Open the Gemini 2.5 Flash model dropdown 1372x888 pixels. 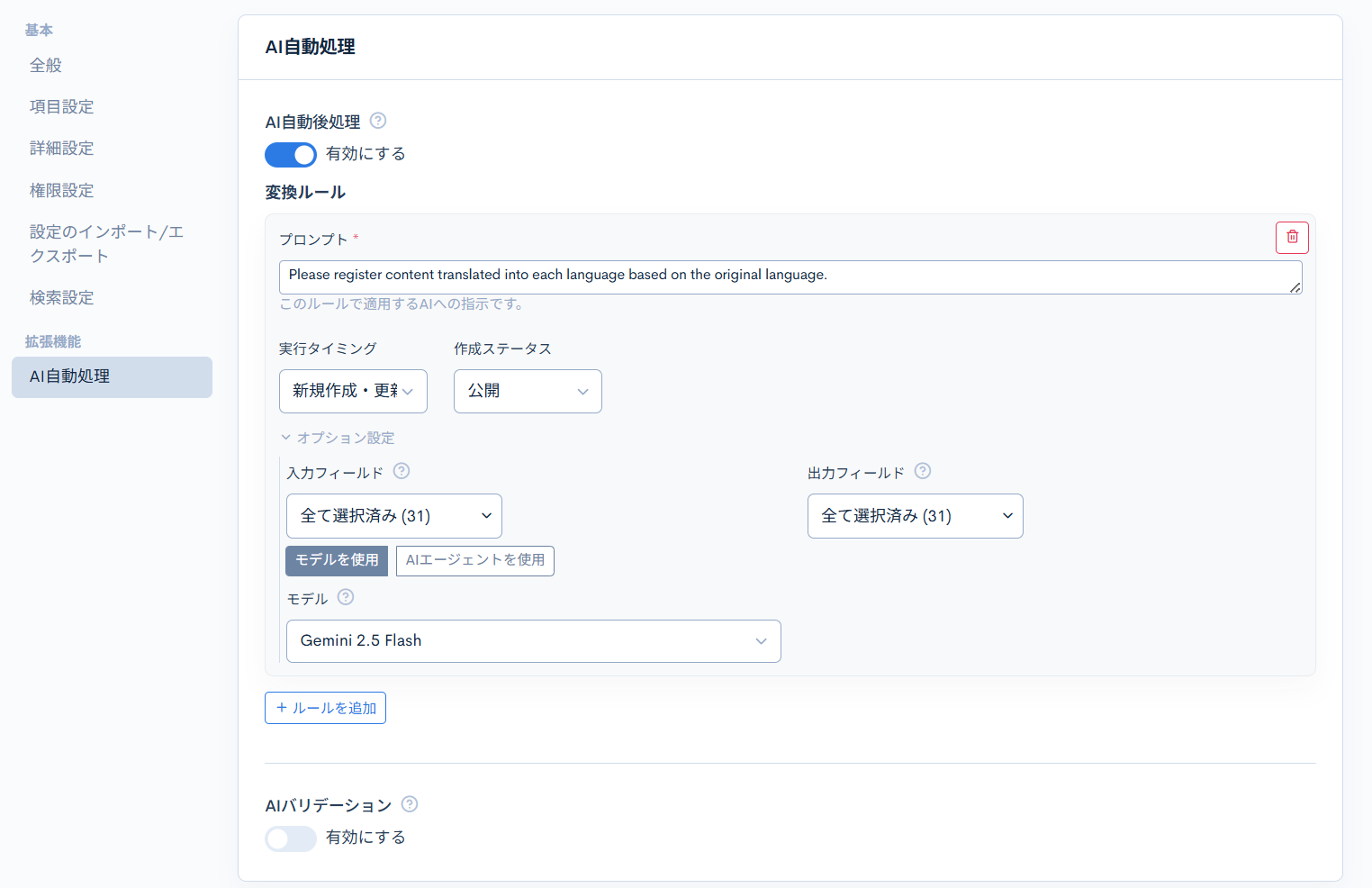(534, 641)
